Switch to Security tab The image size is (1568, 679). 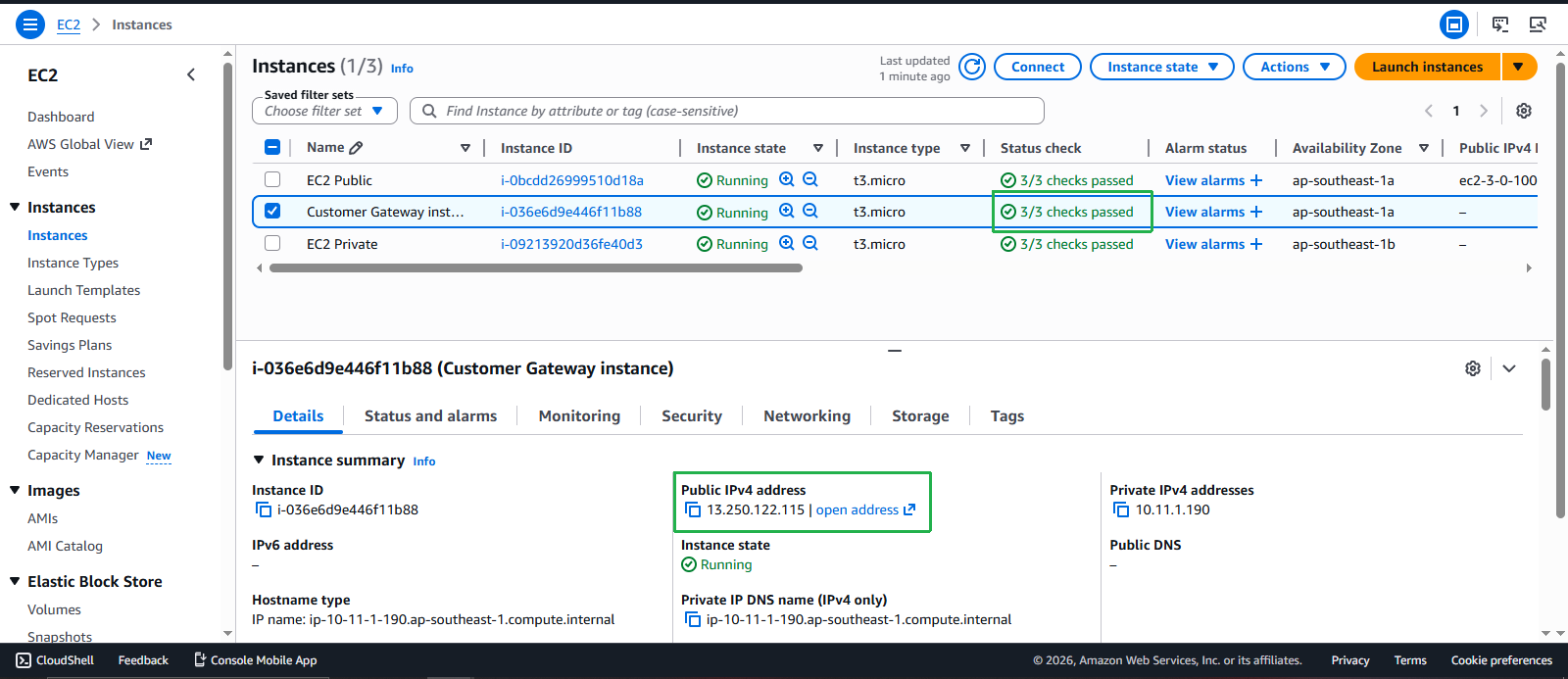click(692, 416)
